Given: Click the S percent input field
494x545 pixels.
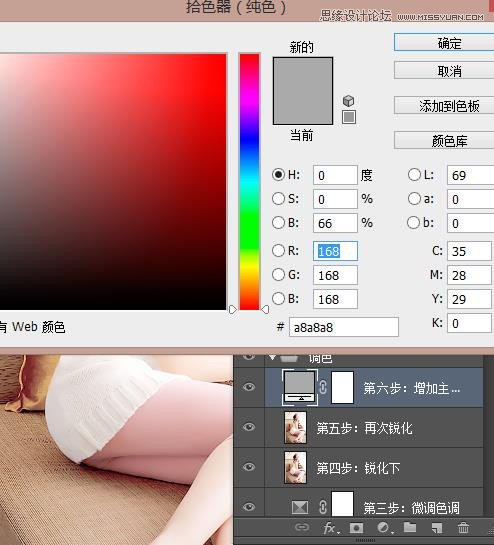Looking at the screenshot, I should click(x=335, y=199).
